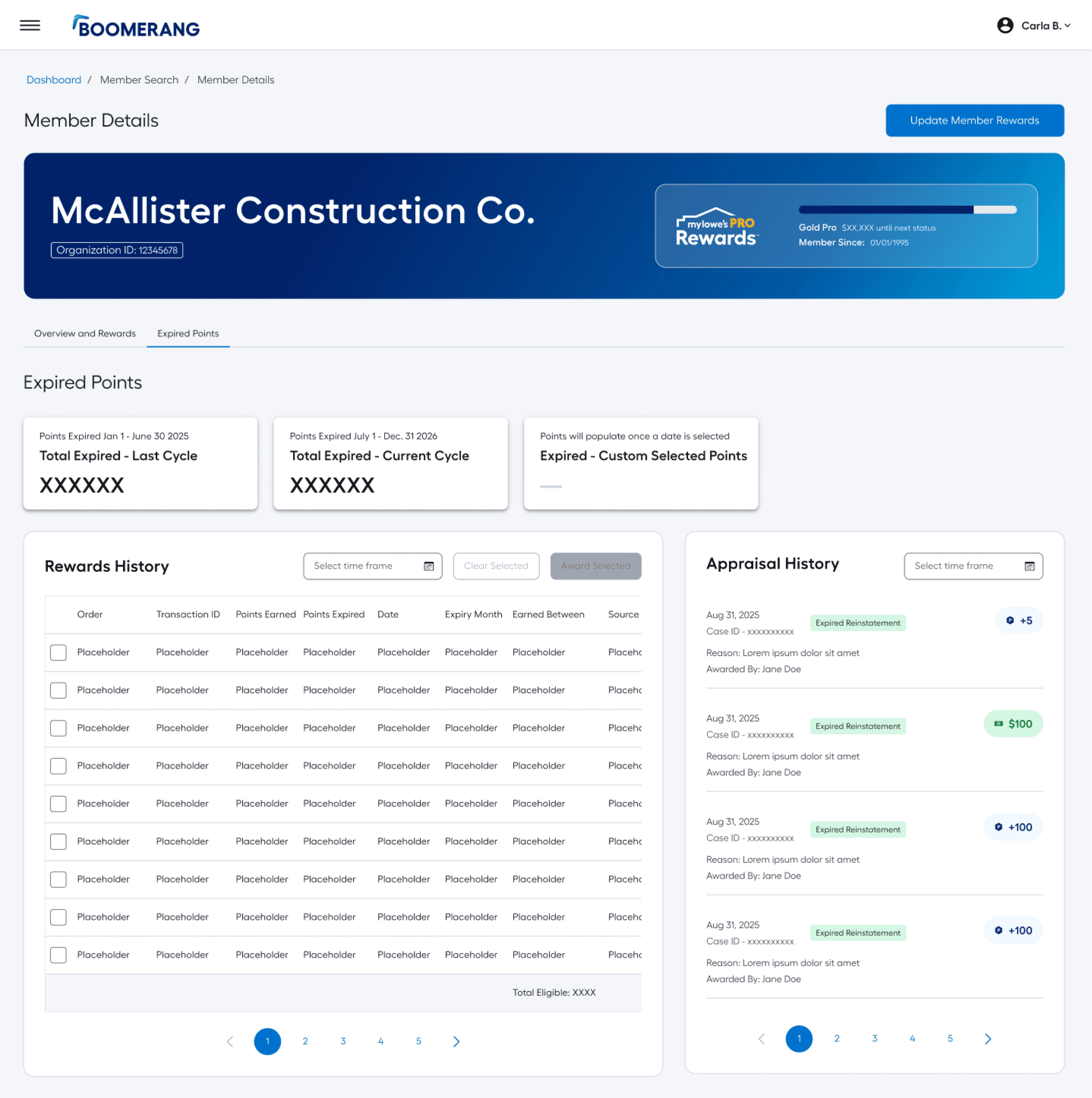
Task: Check the fifth Rewards History row checkbox
Action: pos(58,804)
